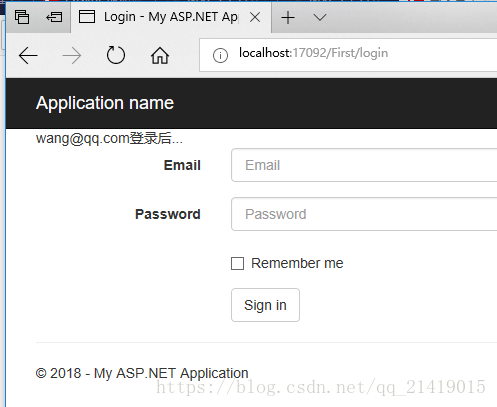
Task: Click the forward navigation arrow
Action: click(x=72, y=55)
